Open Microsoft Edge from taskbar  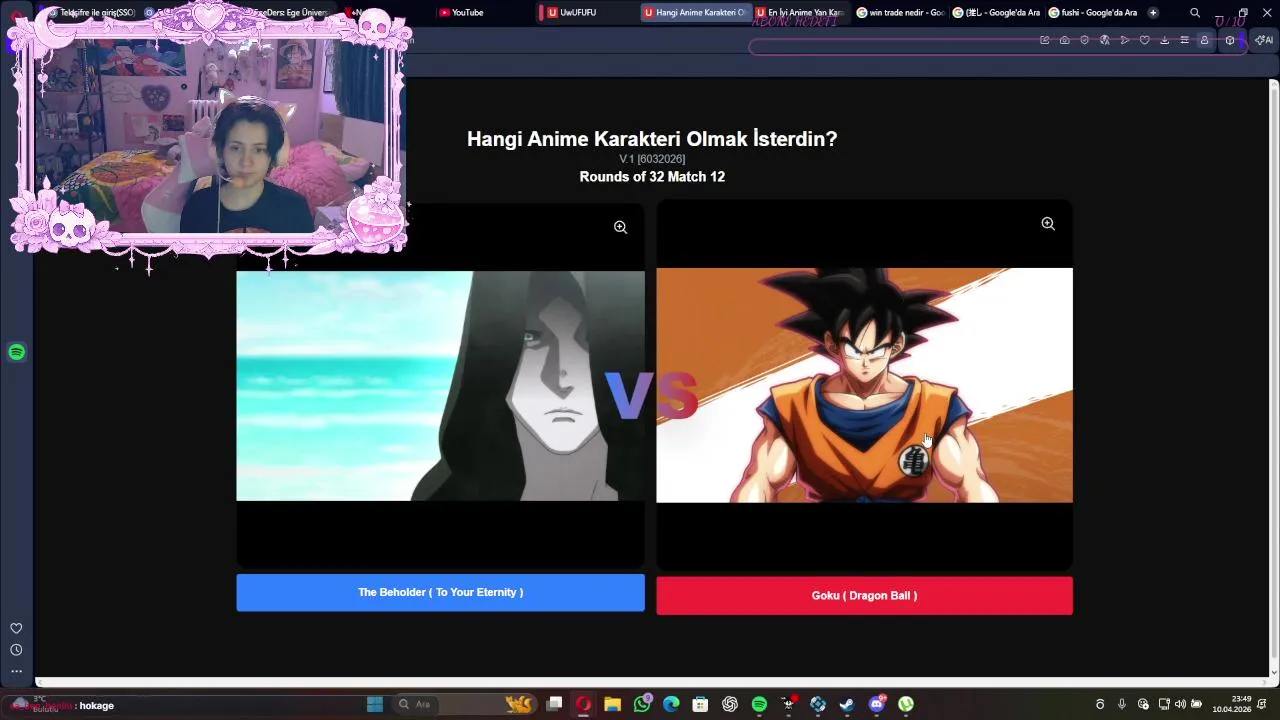tap(671, 704)
